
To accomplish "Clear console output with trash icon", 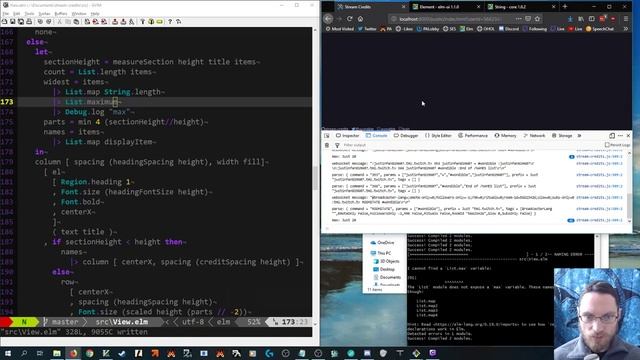I will 327,145.
